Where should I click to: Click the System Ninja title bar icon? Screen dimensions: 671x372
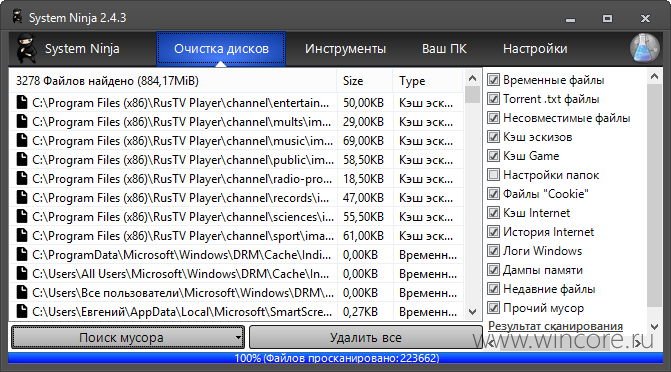[17, 17]
